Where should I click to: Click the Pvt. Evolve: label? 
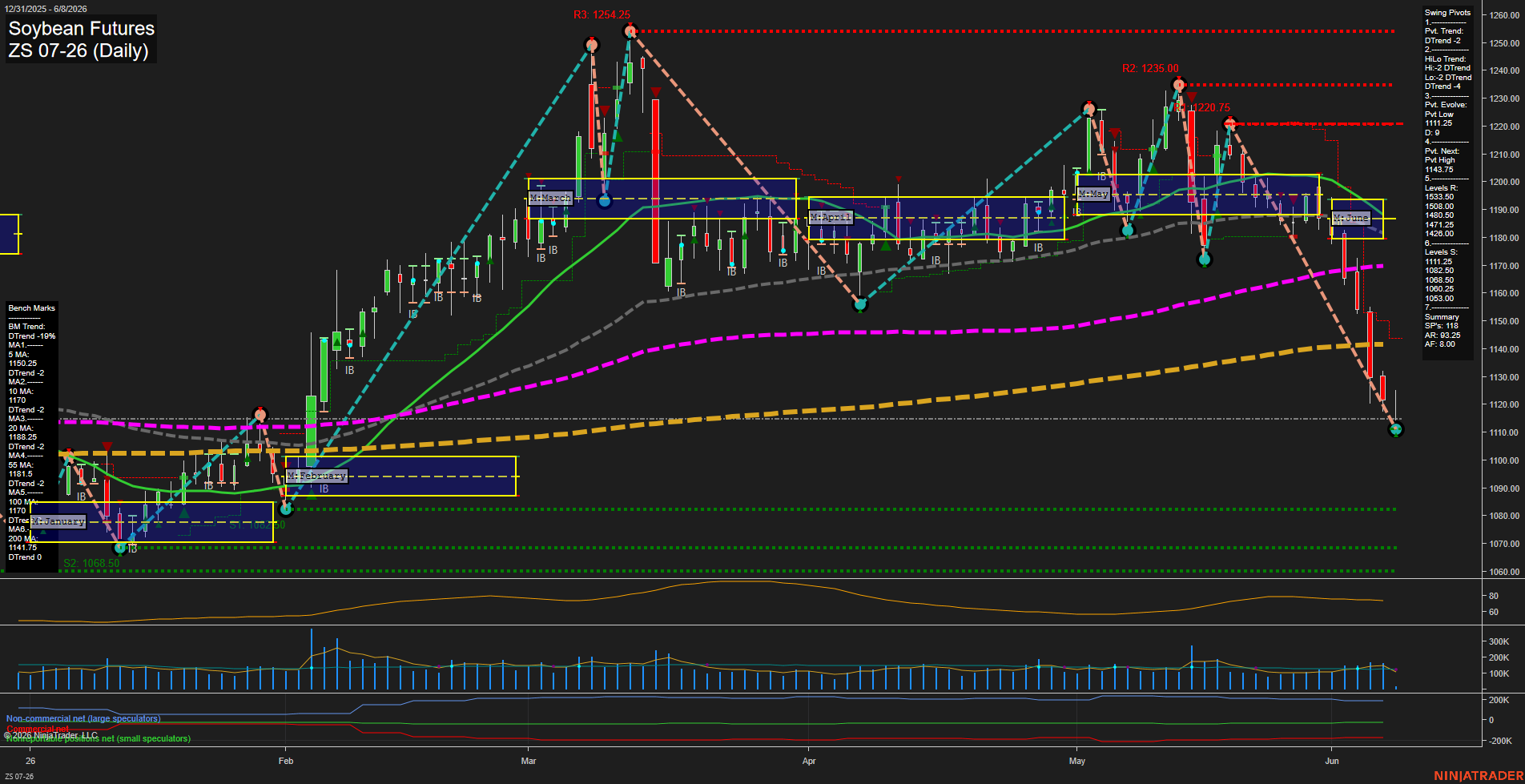click(x=1446, y=105)
